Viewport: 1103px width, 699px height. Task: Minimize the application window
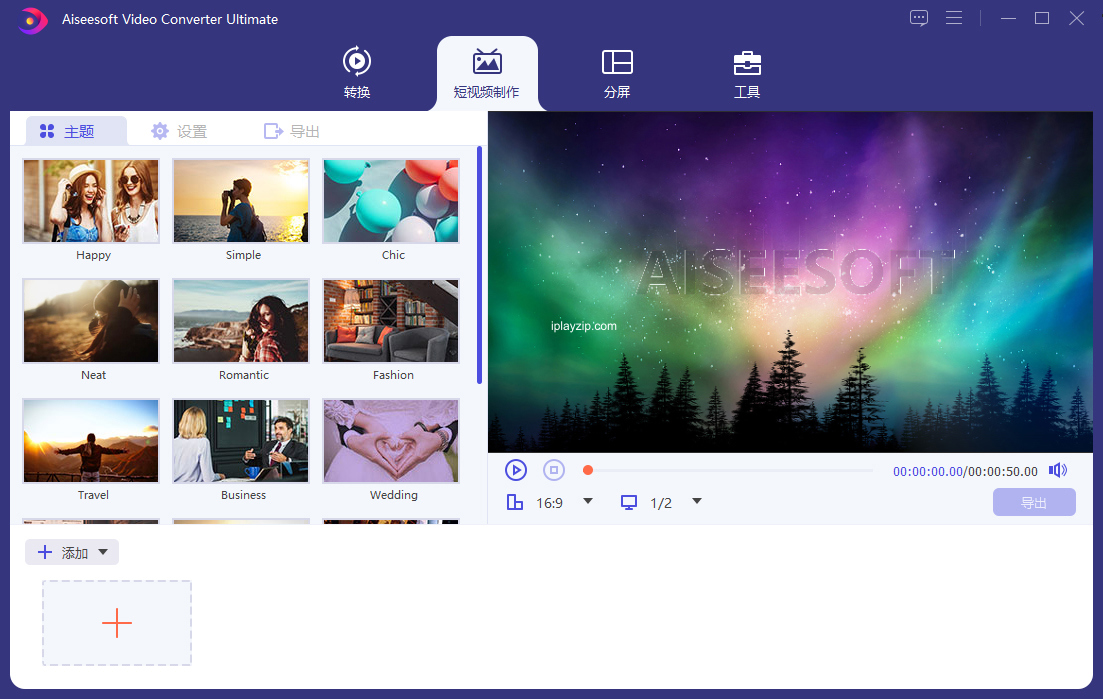point(1008,18)
